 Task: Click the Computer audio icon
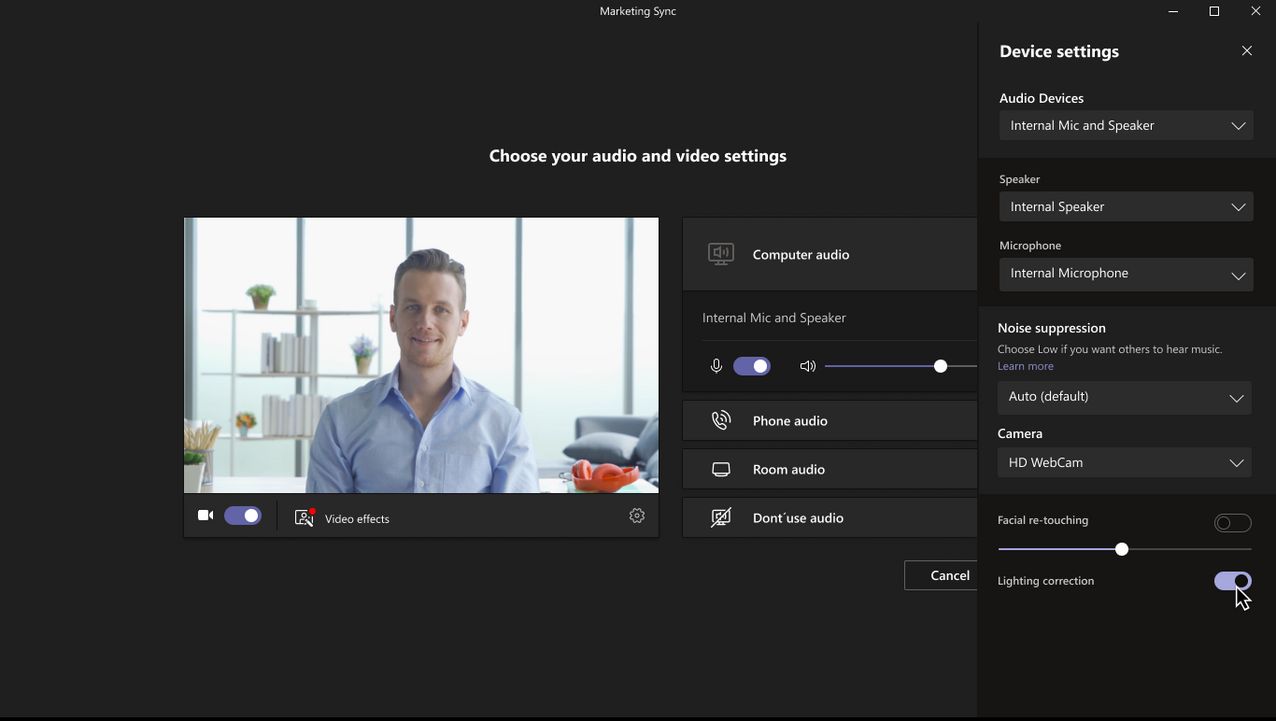click(x=721, y=254)
